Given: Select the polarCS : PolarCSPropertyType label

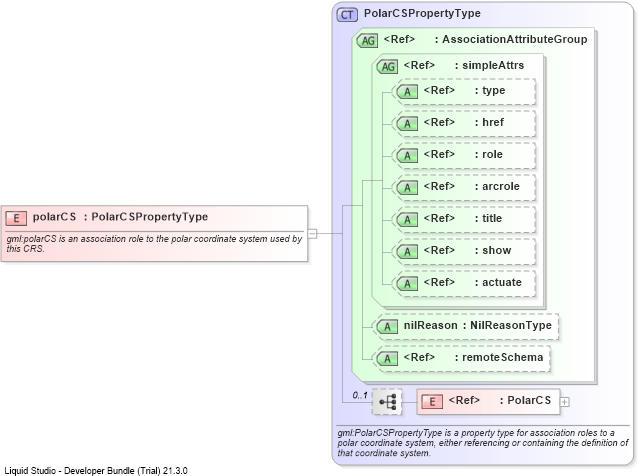Looking at the screenshot, I should tap(120, 217).
